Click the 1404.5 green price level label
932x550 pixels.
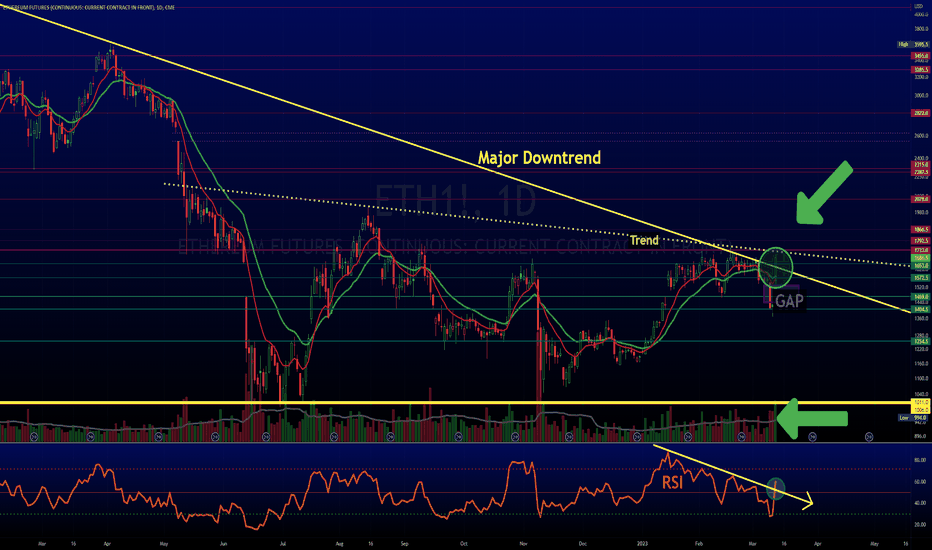pos(921,310)
